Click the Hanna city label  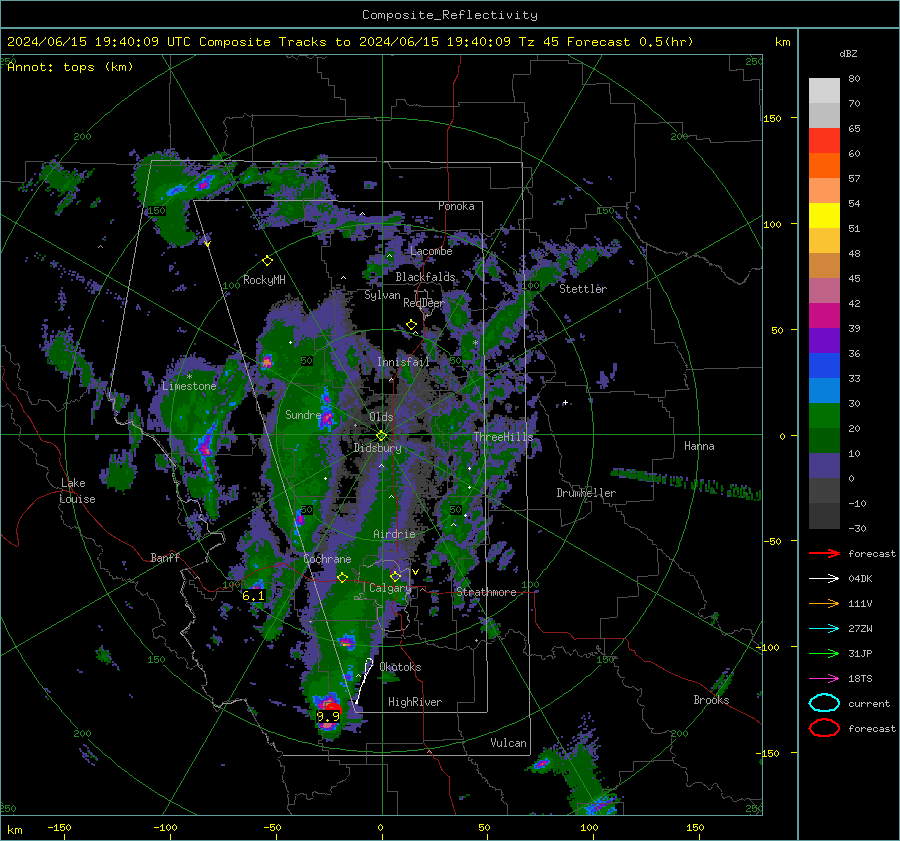tap(699, 446)
